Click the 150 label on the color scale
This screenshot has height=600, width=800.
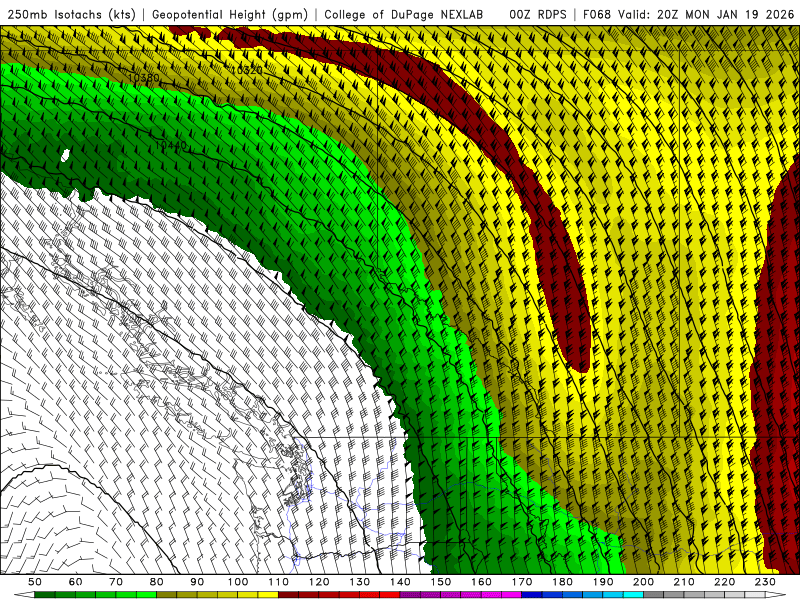(x=441, y=582)
